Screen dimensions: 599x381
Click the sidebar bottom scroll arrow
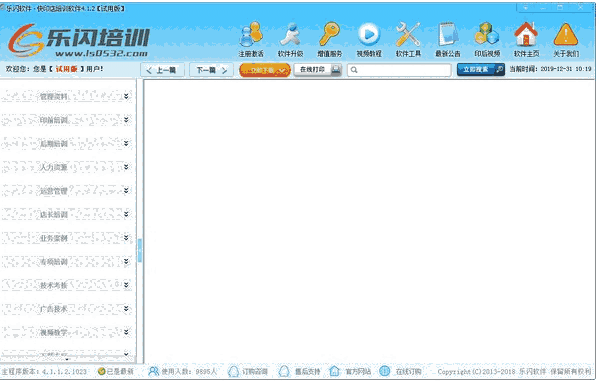click(x=67, y=360)
